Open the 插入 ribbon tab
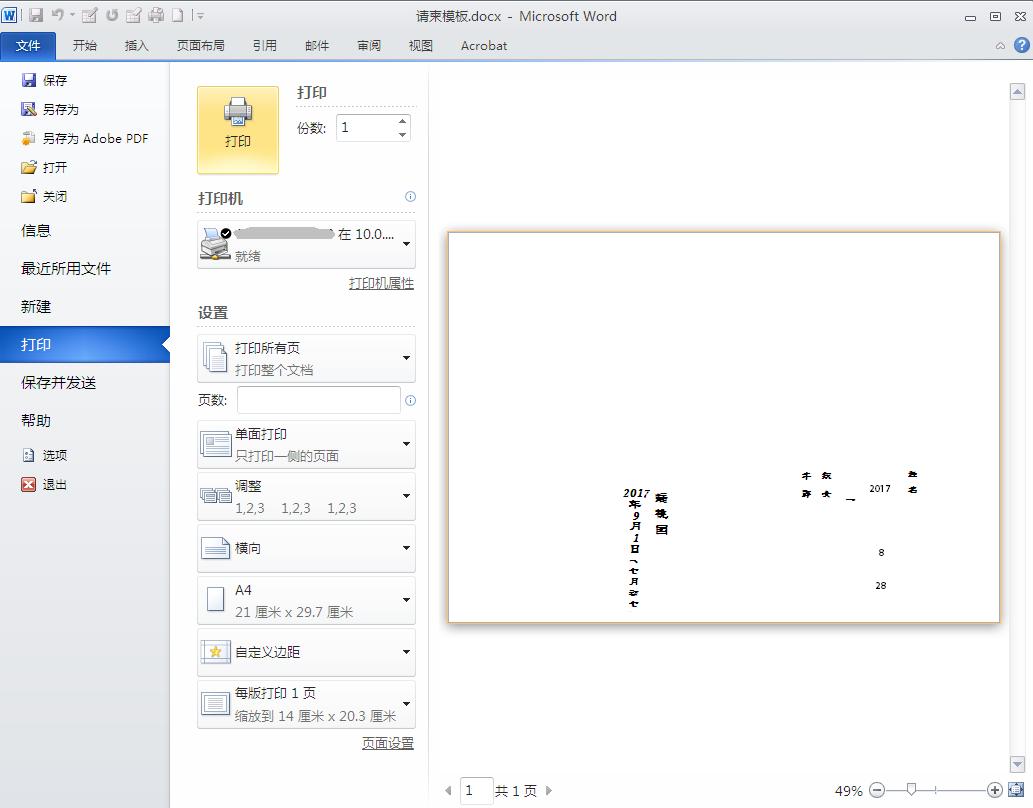 coord(136,45)
